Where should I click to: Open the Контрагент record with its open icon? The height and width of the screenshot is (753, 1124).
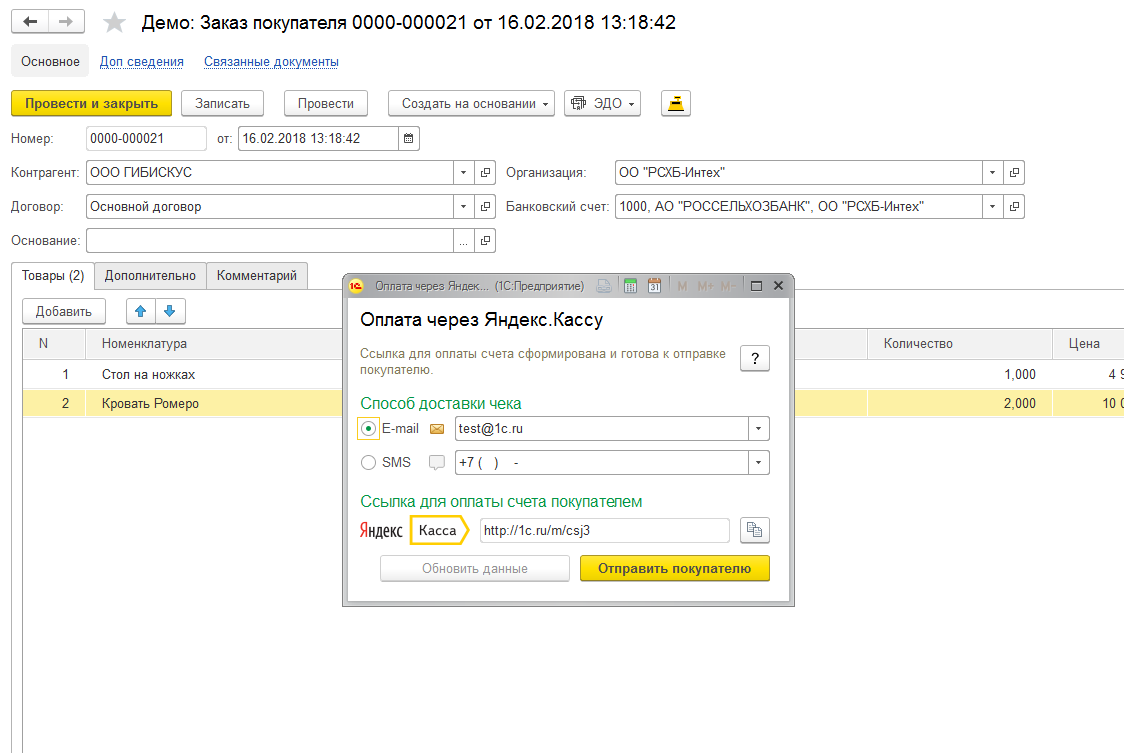pos(485,173)
